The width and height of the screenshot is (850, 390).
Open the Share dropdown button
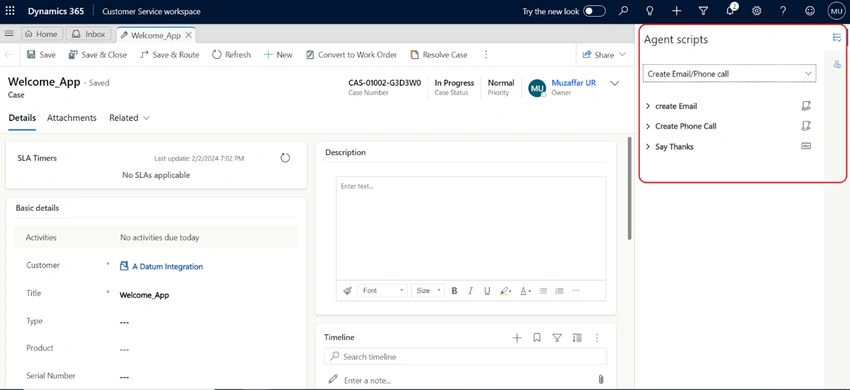tap(603, 55)
